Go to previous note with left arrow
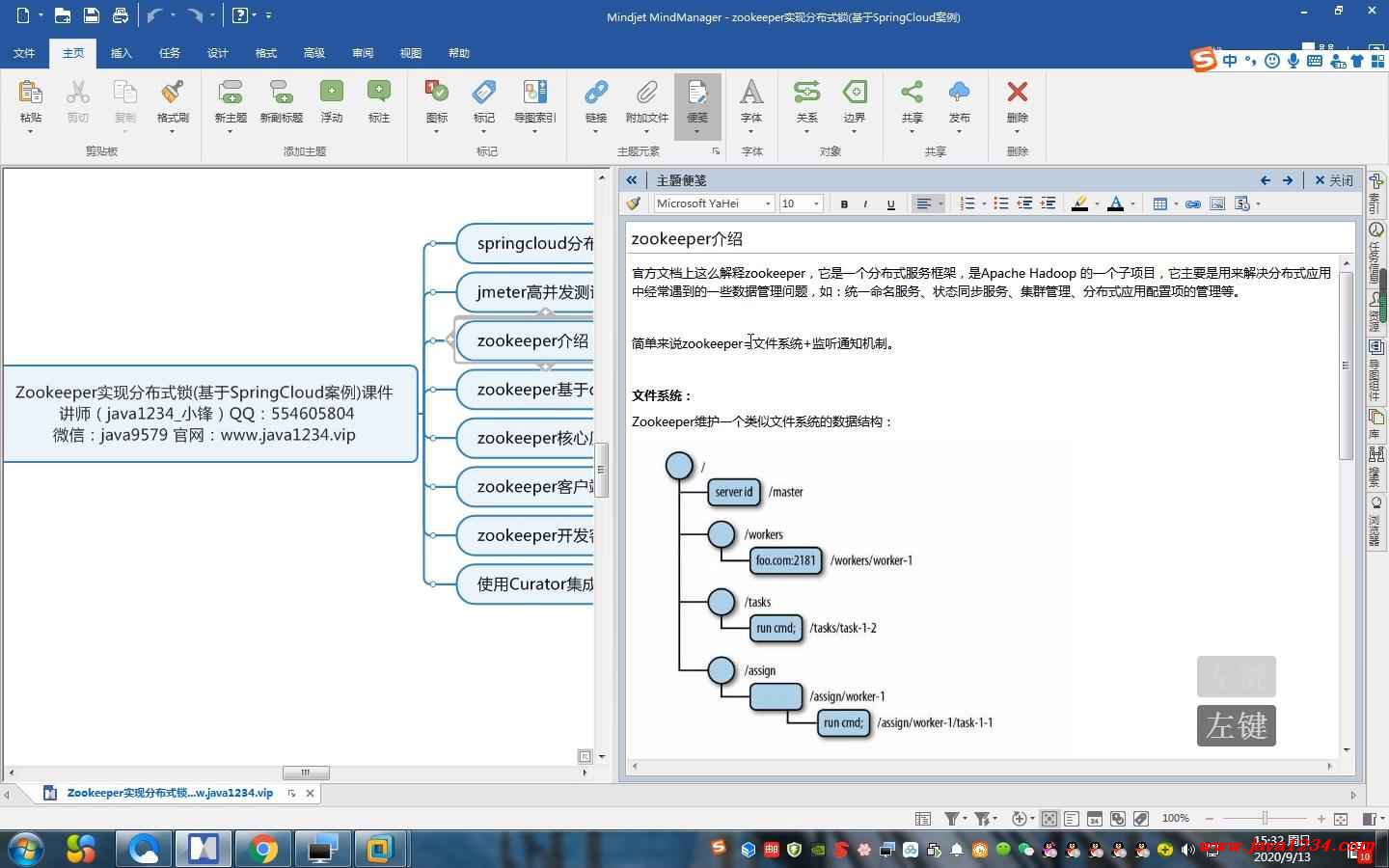1389x868 pixels. pos(1266,180)
